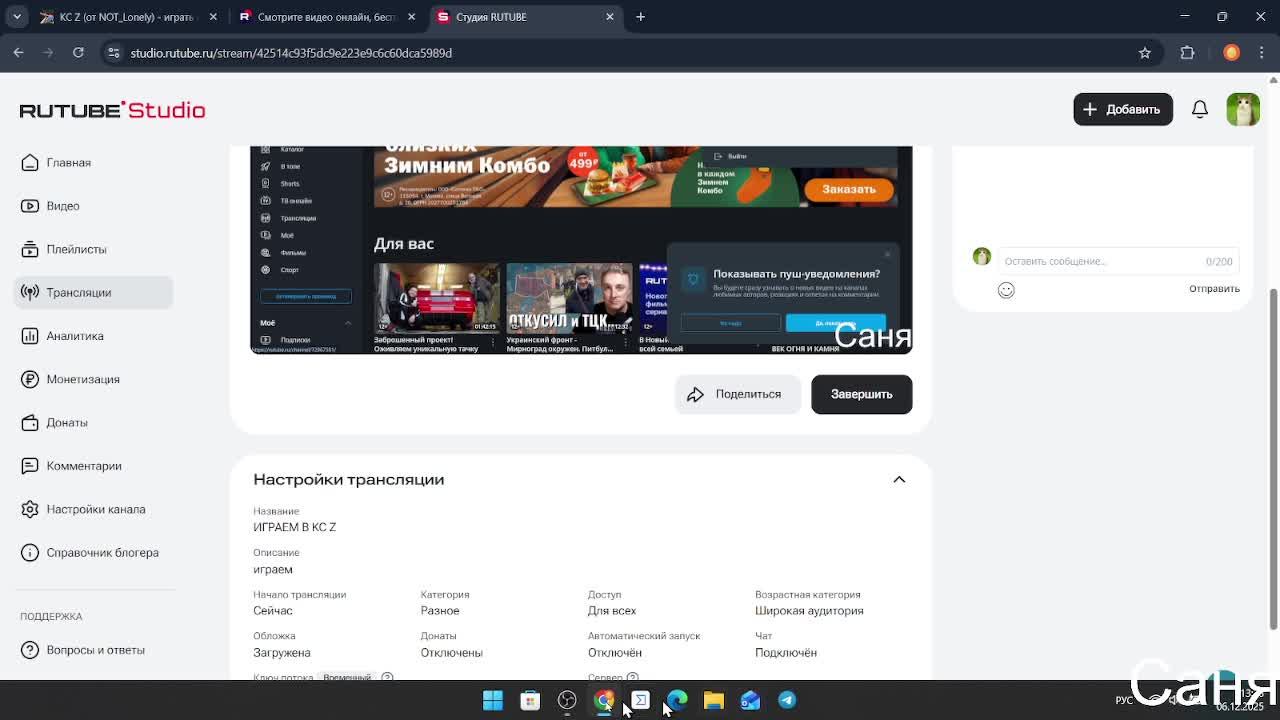The width and height of the screenshot is (1280, 720).
Task: Open Microsoft Edge from the taskbar
Action: (677, 700)
